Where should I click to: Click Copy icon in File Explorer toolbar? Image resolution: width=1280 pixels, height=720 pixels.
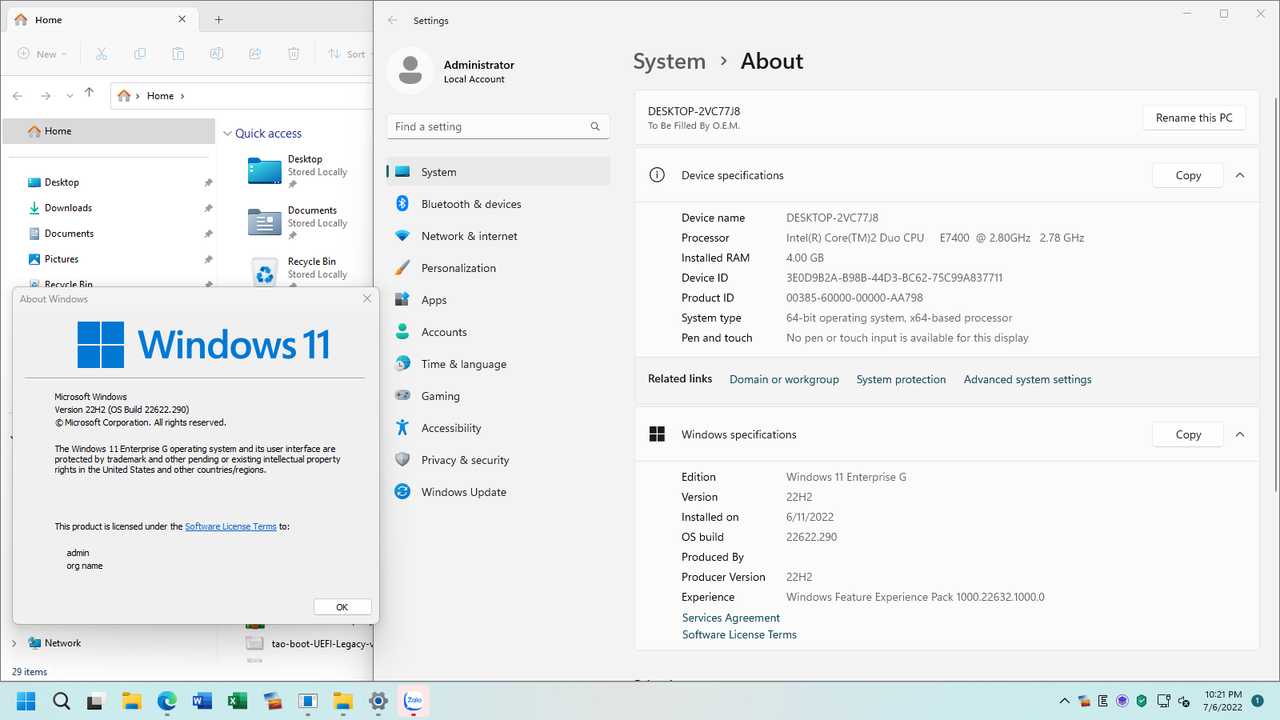pos(139,54)
